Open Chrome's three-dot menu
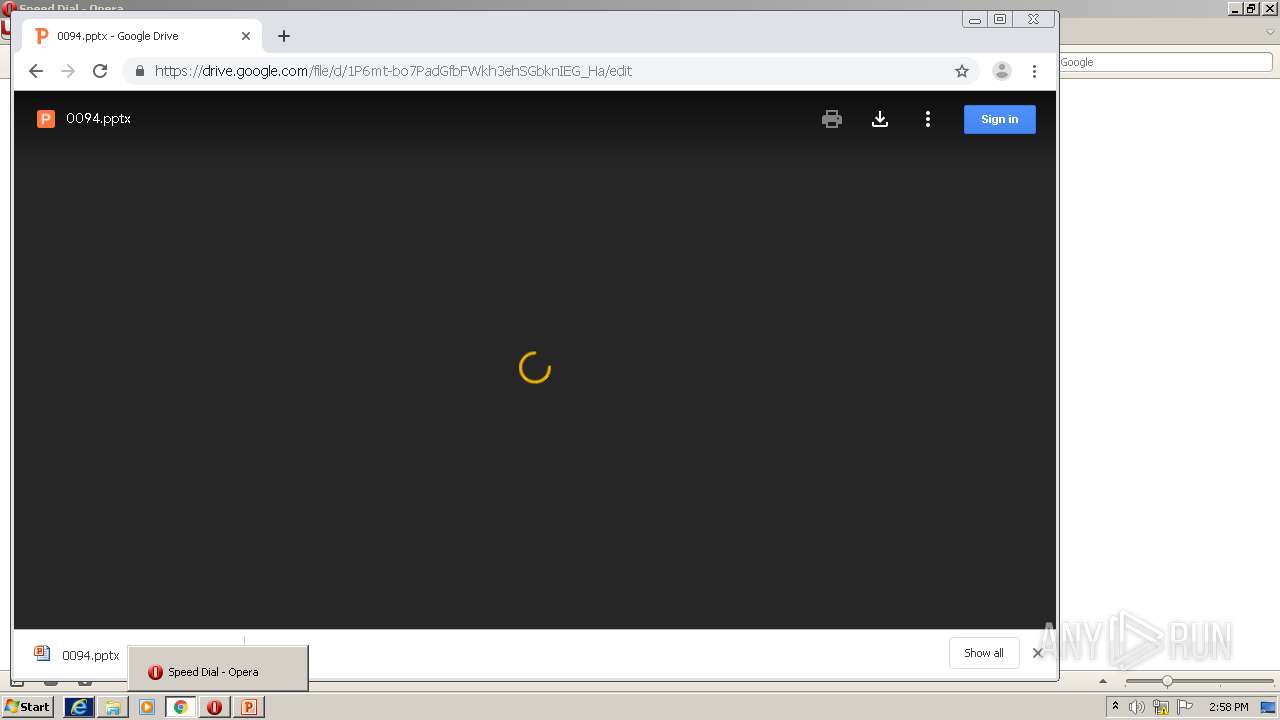The height and width of the screenshot is (720, 1280). point(1034,71)
